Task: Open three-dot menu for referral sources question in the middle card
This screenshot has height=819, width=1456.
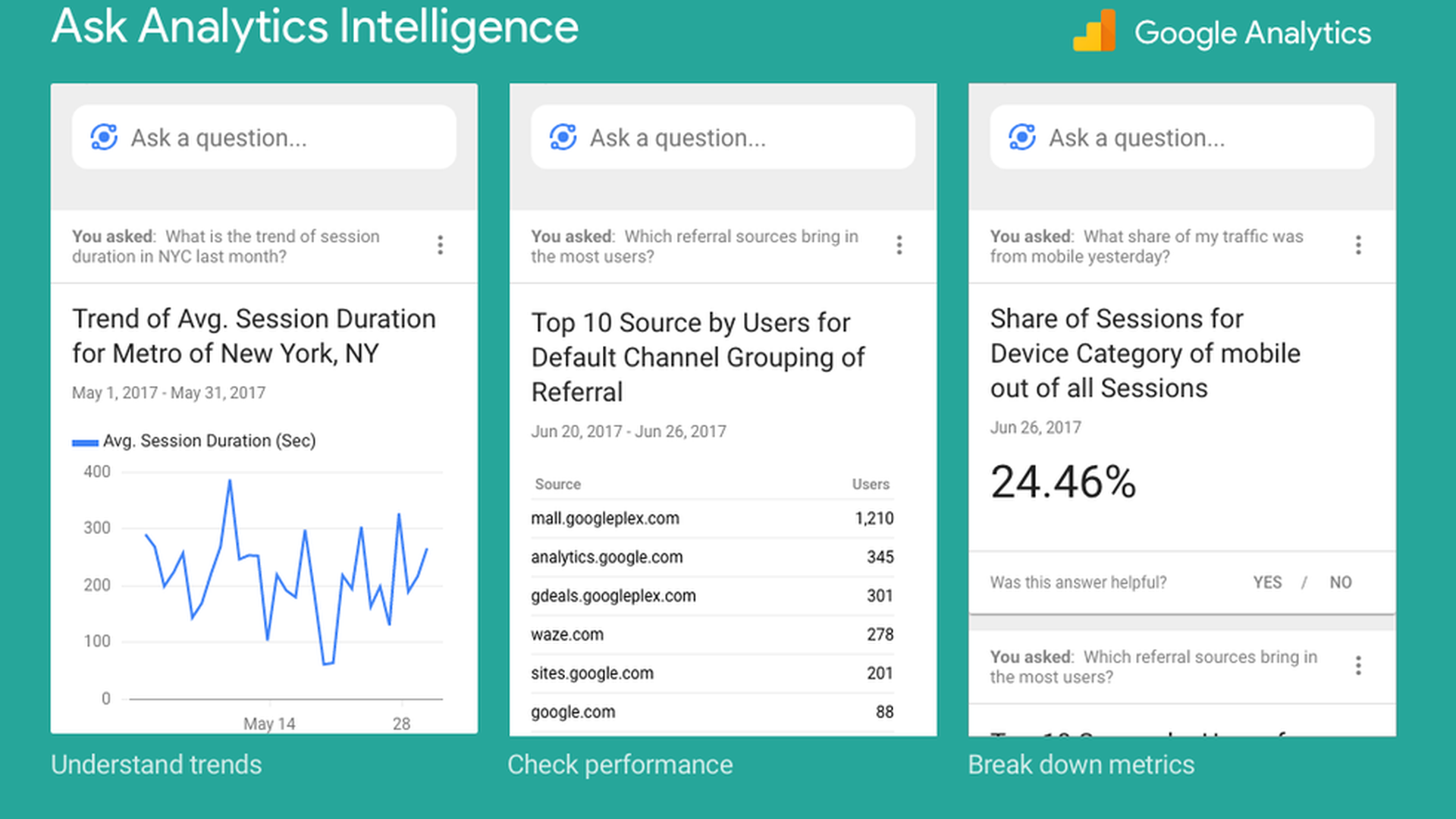Action: [x=899, y=245]
